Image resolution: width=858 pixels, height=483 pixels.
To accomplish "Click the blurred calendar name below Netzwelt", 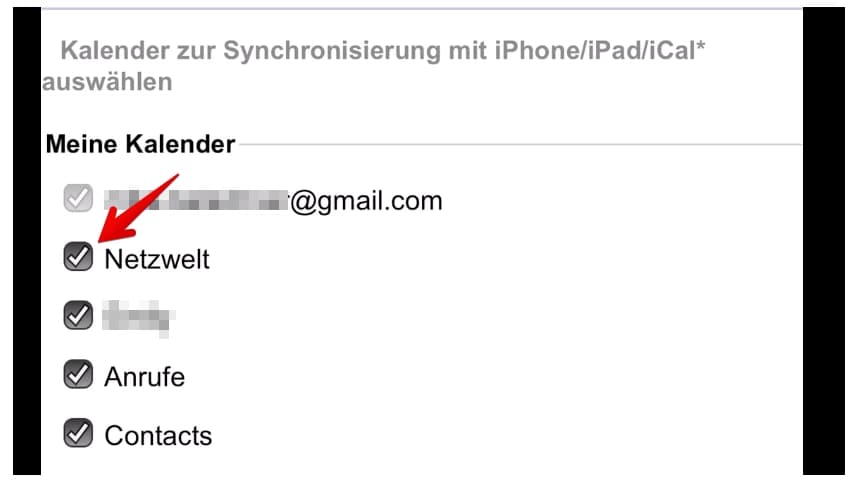I will click(x=139, y=318).
